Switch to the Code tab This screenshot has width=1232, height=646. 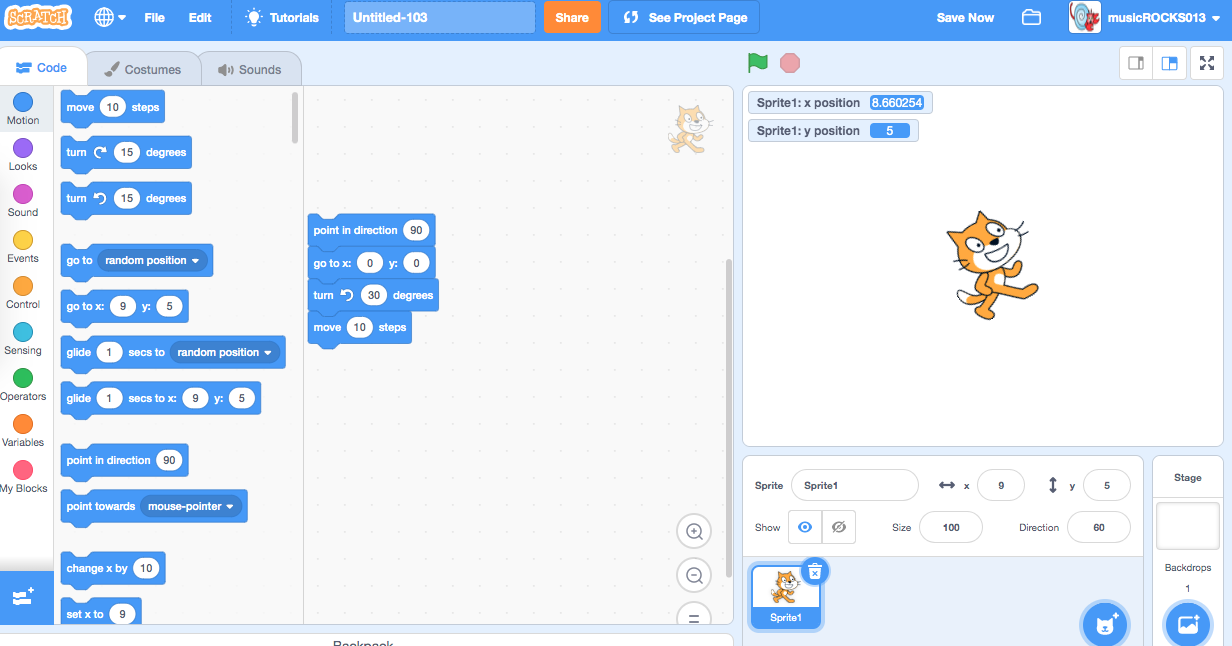42,68
